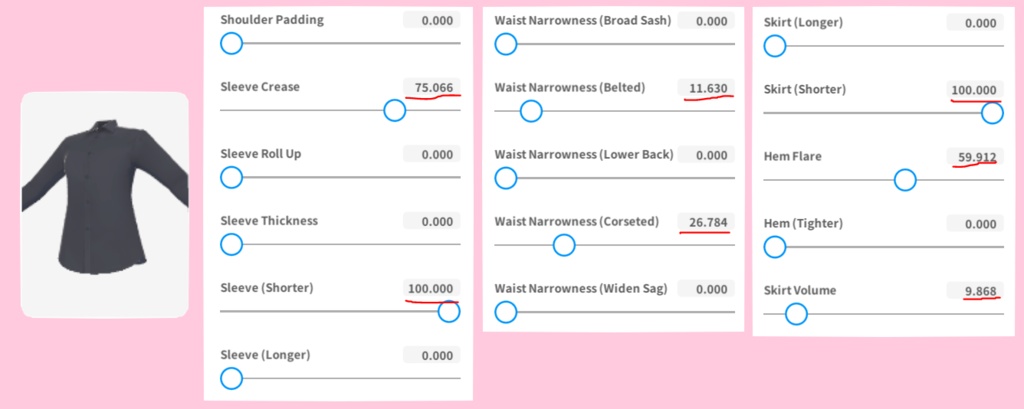Image resolution: width=1024 pixels, height=409 pixels.
Task: Click the Skirt Volume slider handle
Action: click(x=796, y=314)
